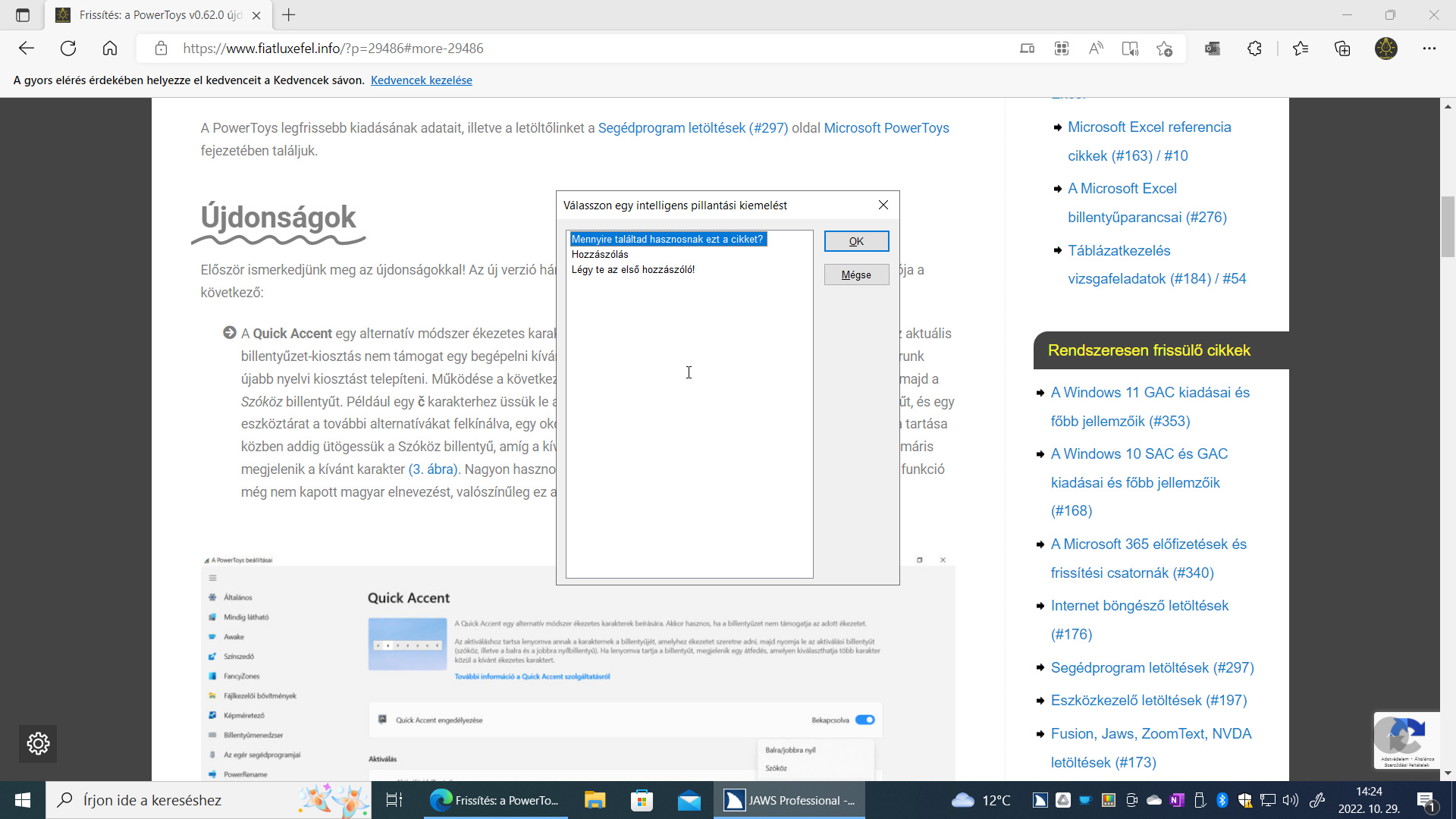Open the Home page icon
Screen dimensions: 1456x819
(110, 49)
